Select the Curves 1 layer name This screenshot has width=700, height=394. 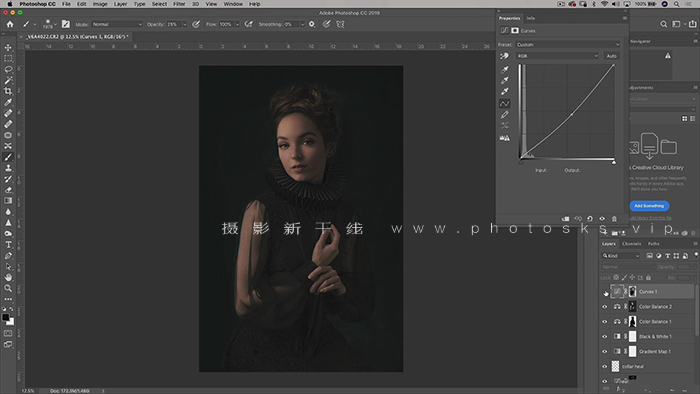(648, 292)
